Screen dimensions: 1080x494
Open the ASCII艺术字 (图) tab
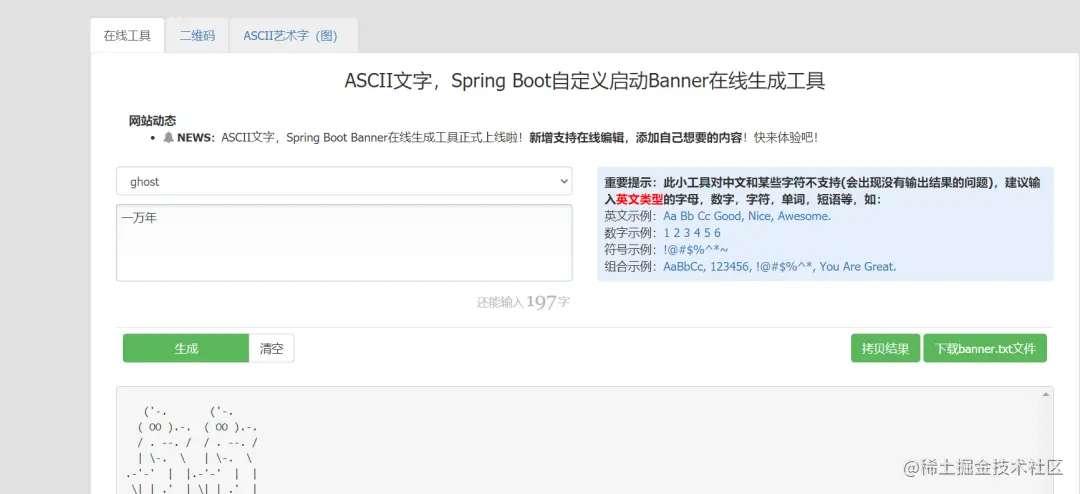[291, 36]
